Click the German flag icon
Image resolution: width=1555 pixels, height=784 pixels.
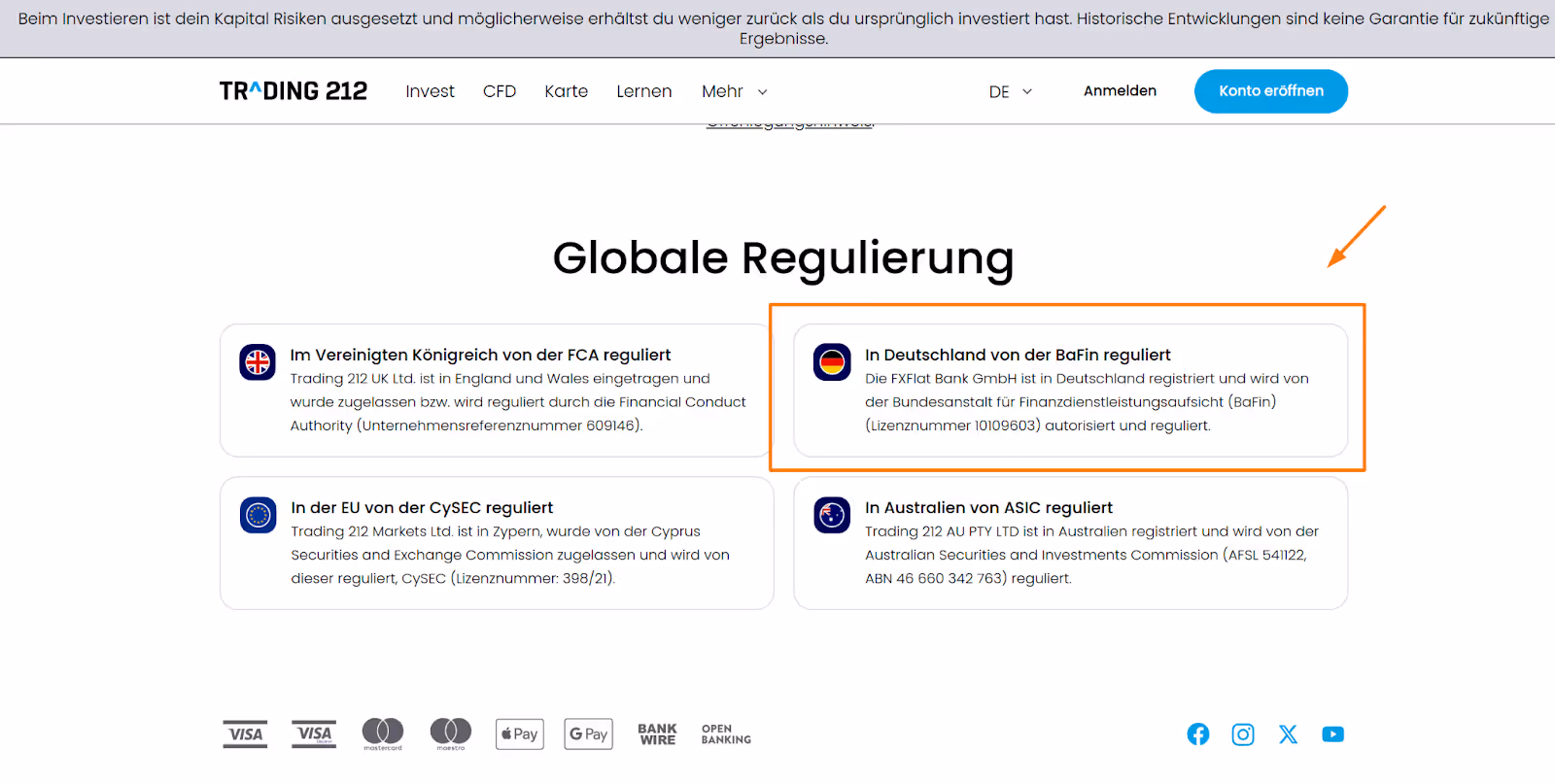[832, 362]
